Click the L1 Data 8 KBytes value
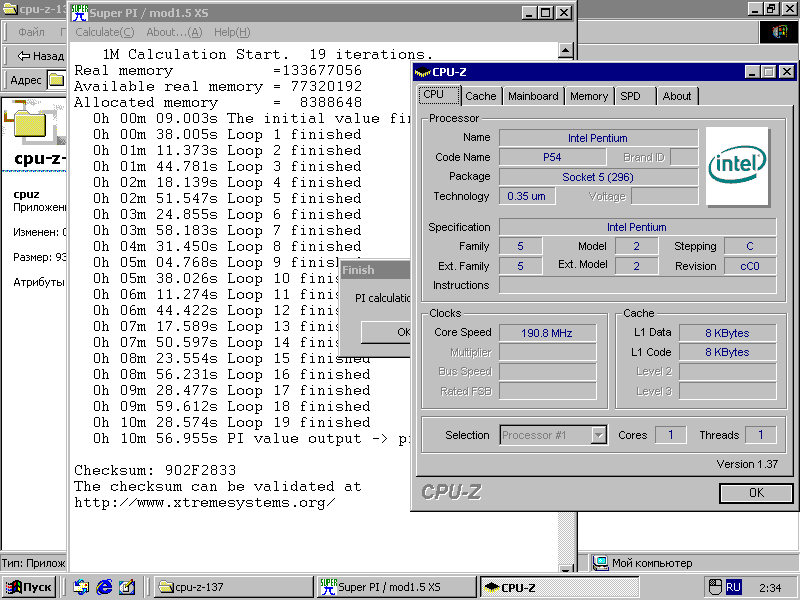Screen dimensions: 800x600 click(727, 333)
